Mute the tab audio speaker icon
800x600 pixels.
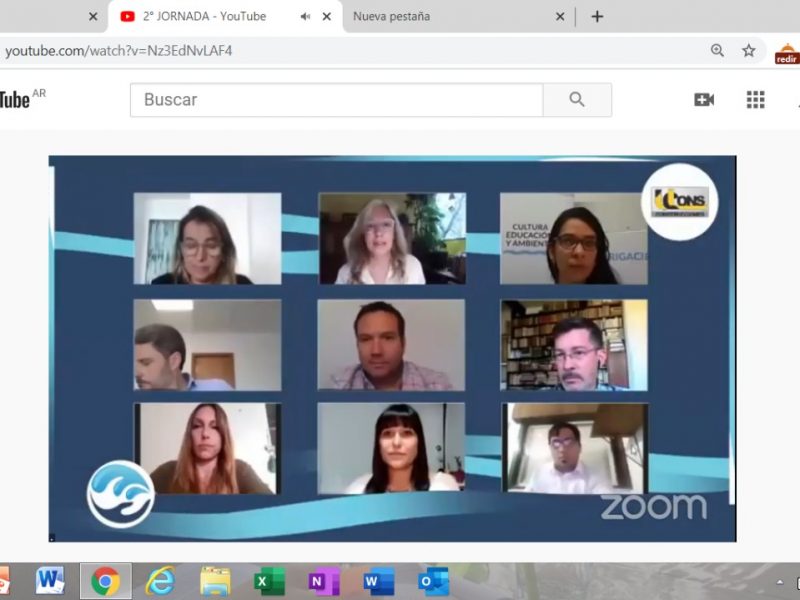(305, 16)
